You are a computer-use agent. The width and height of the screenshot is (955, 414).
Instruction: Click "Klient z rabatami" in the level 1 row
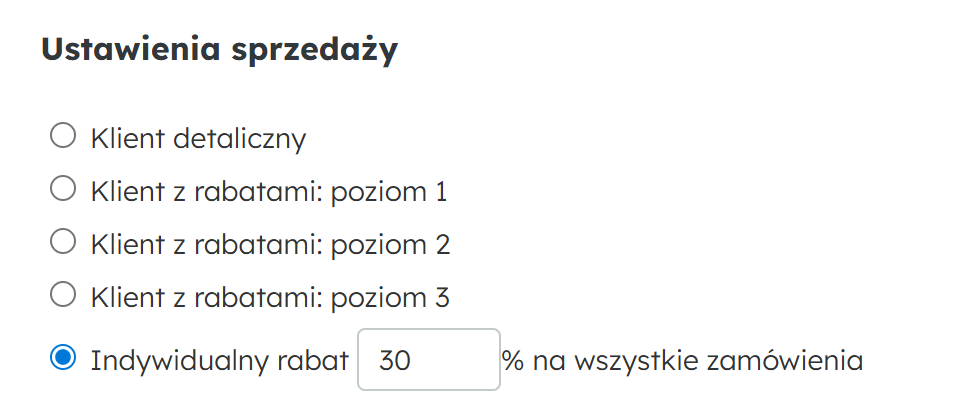click(x=203, y=191)
